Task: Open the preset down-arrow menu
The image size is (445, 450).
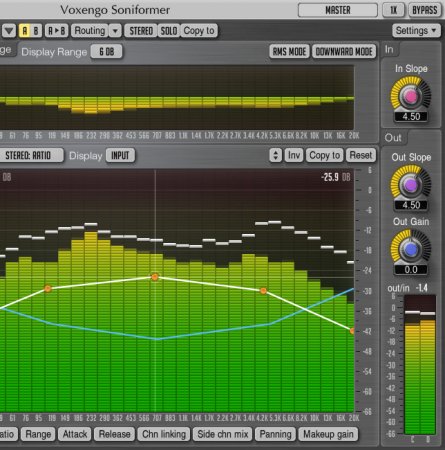Action: click(x=9, y=31)
